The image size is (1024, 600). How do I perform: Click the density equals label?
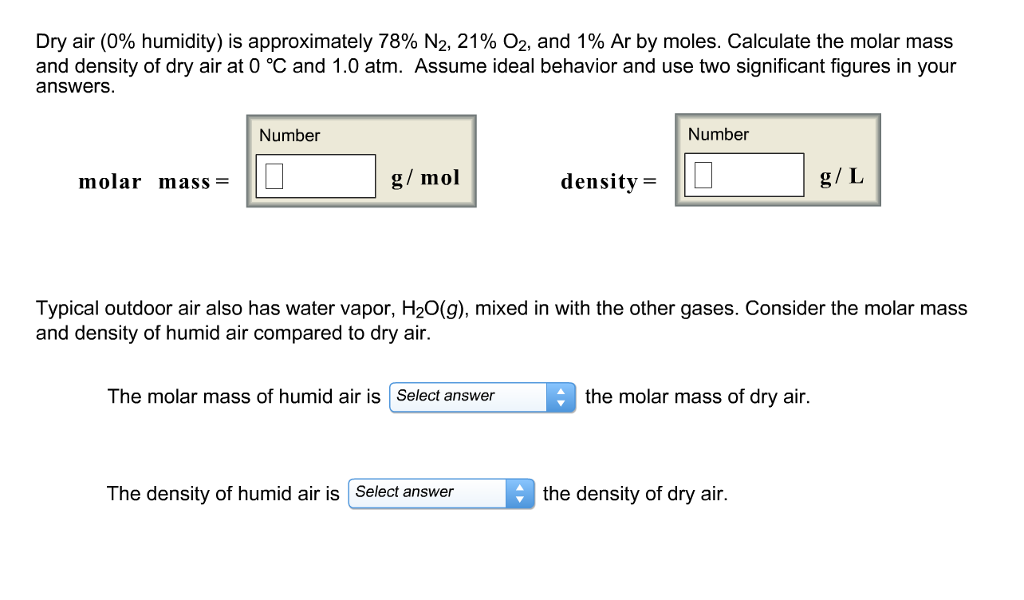pos(609,181)
